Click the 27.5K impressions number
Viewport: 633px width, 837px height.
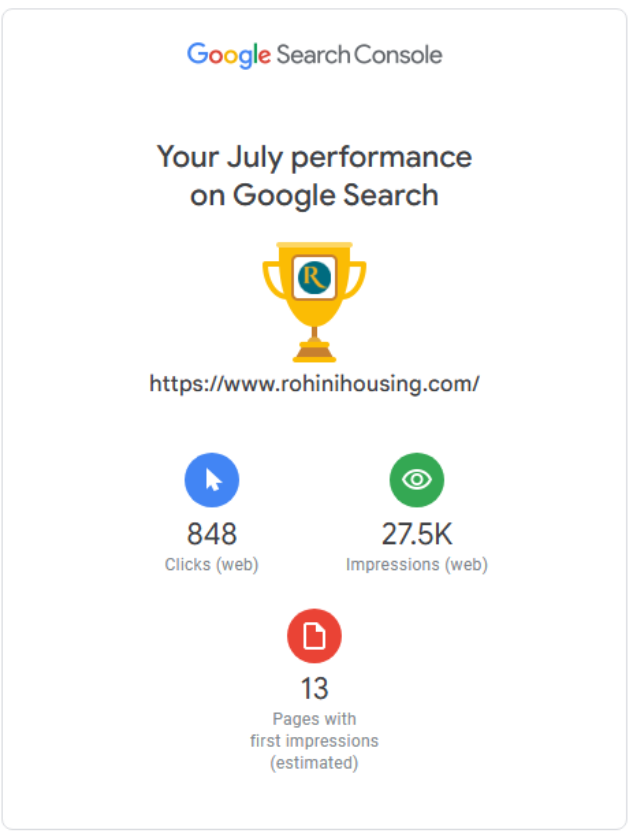click(x=417, y=534)
